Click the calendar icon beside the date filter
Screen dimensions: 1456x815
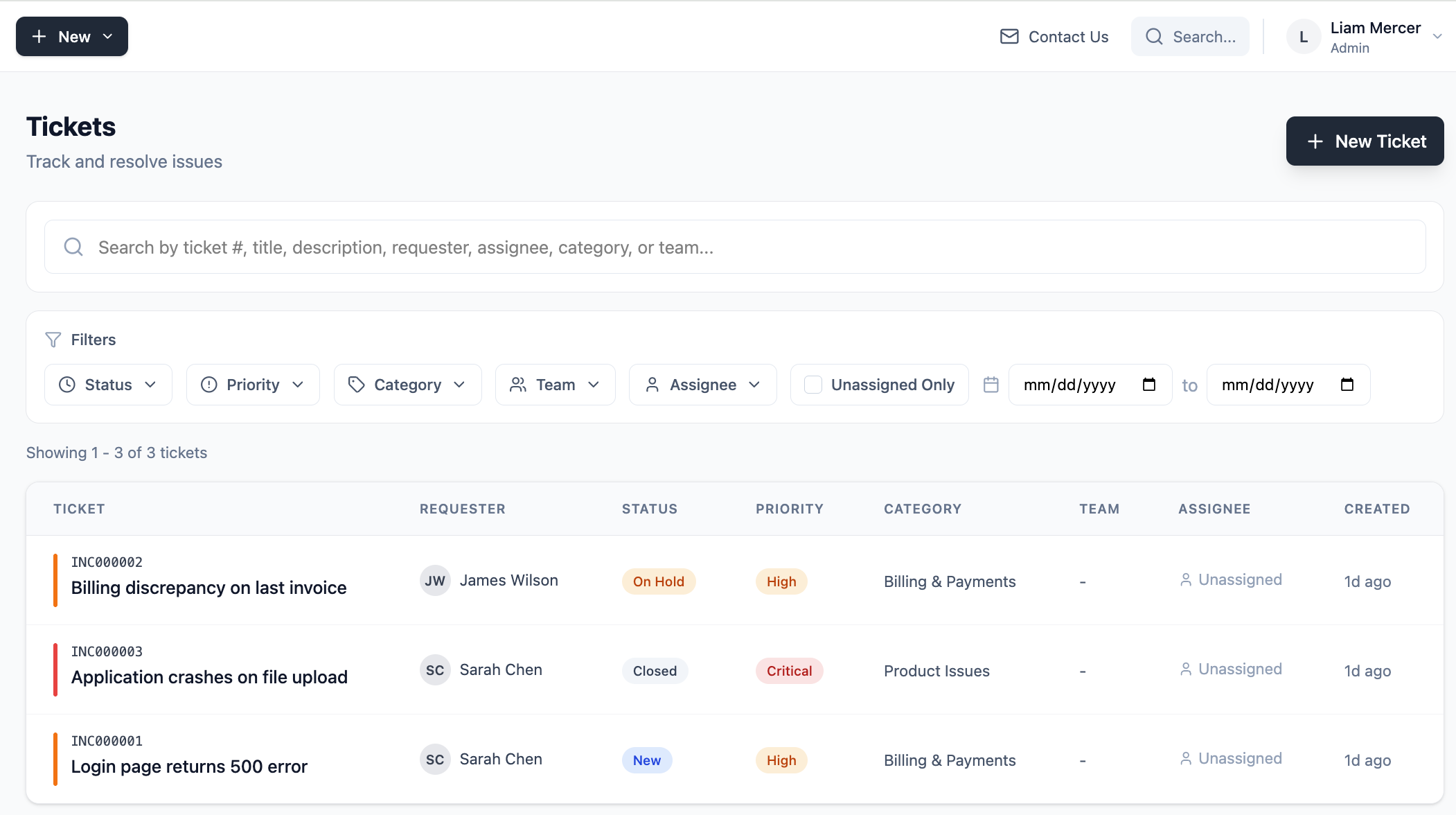tap(991, 385)
